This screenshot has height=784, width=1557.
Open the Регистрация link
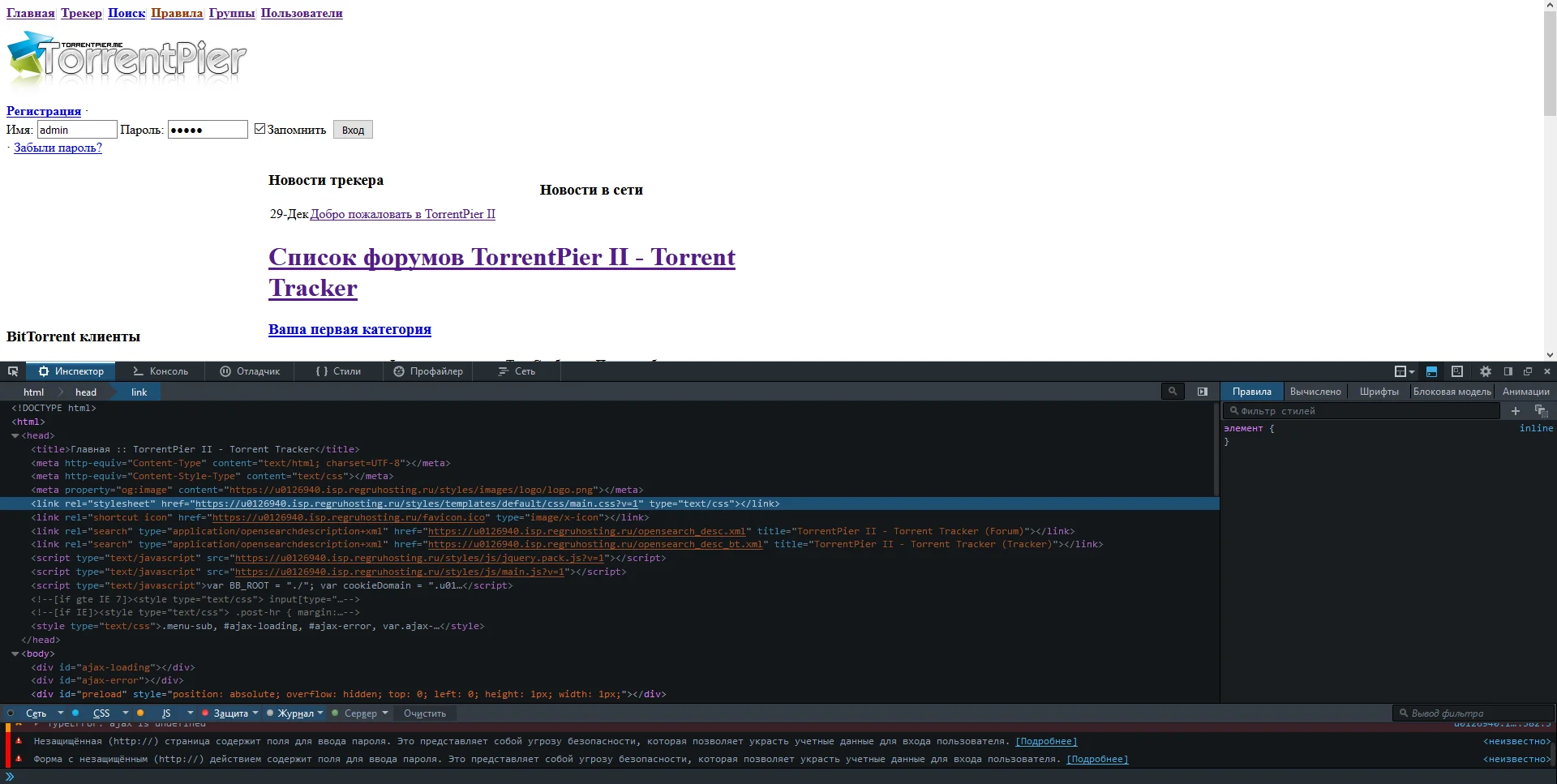44,111
